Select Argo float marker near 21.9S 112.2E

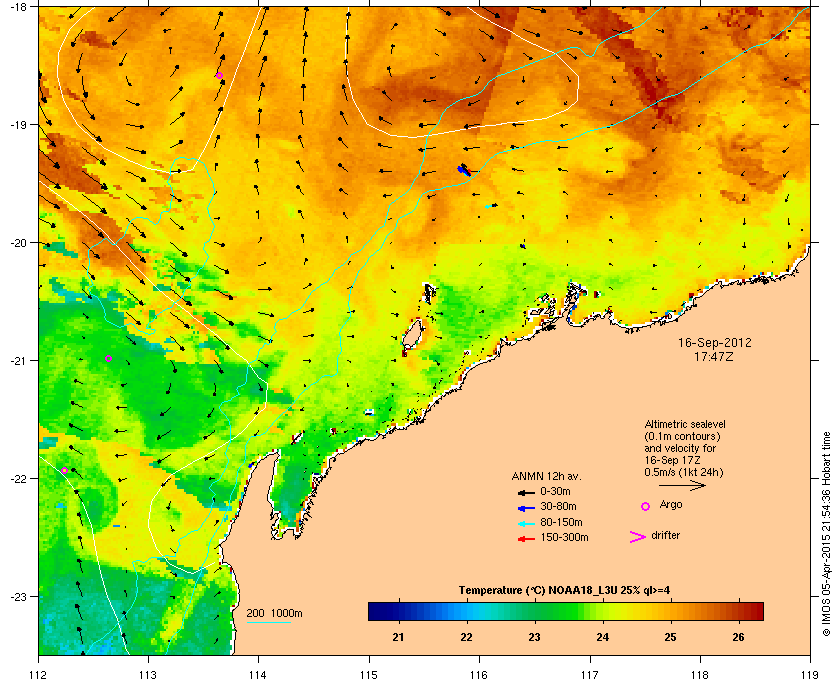[x=64, y=470]
